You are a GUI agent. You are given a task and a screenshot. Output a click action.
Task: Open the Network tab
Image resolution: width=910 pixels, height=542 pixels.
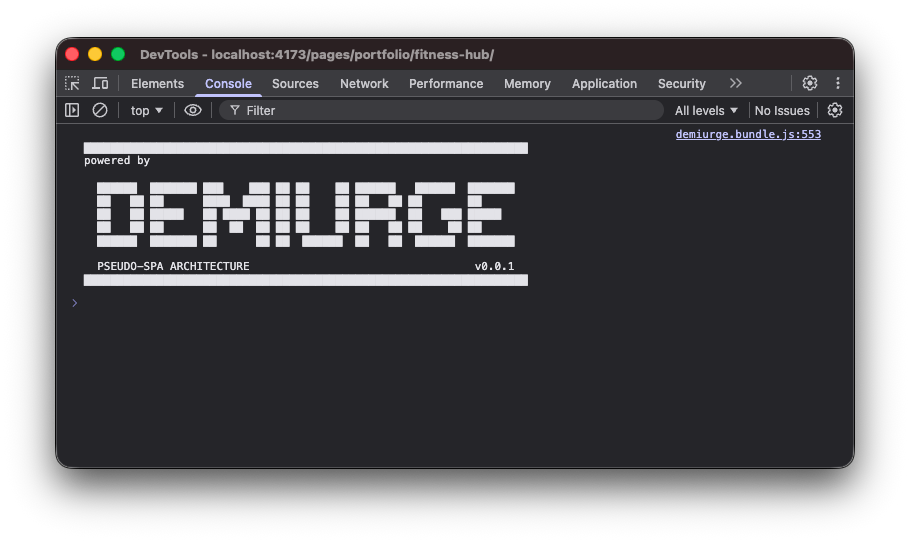(364, 84)
